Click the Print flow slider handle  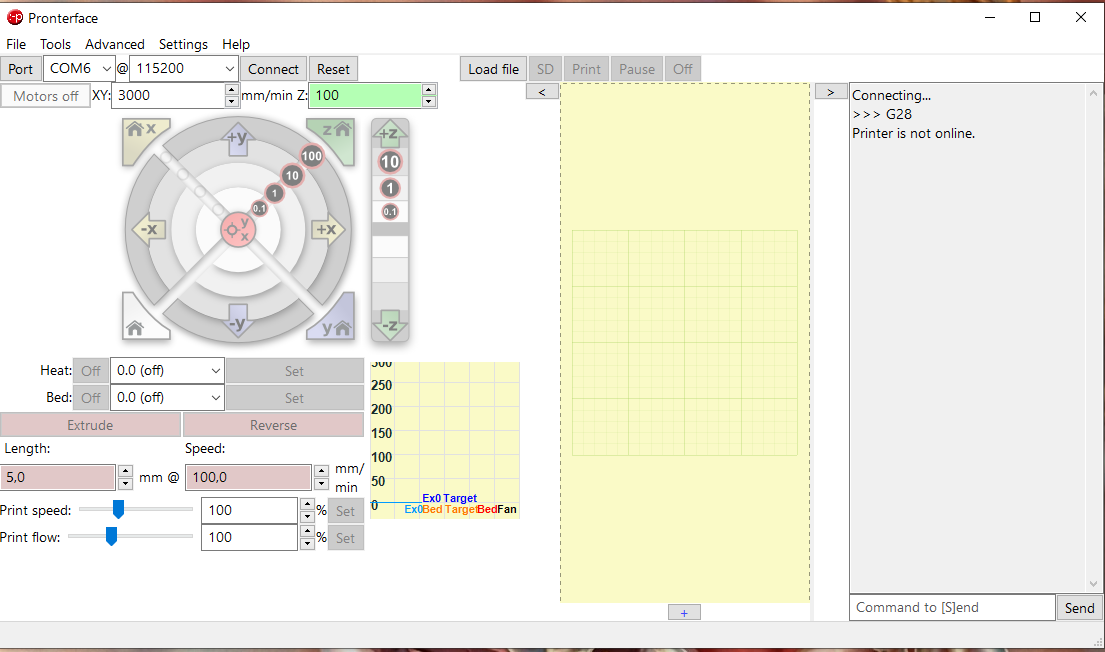click(x=111, y=536)
